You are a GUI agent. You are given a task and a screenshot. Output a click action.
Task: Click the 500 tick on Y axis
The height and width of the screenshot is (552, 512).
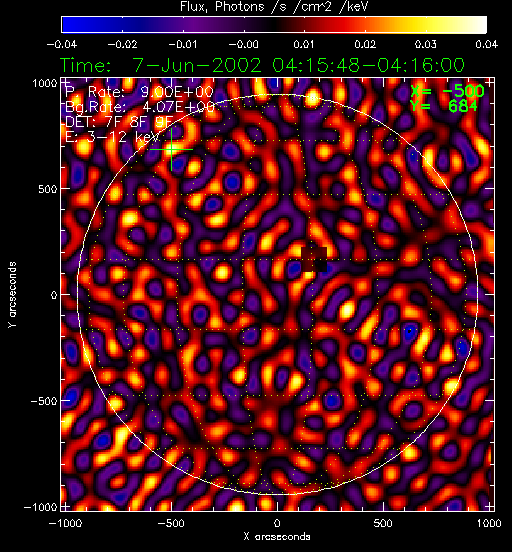pyautogui.click(x=48, y=189)
